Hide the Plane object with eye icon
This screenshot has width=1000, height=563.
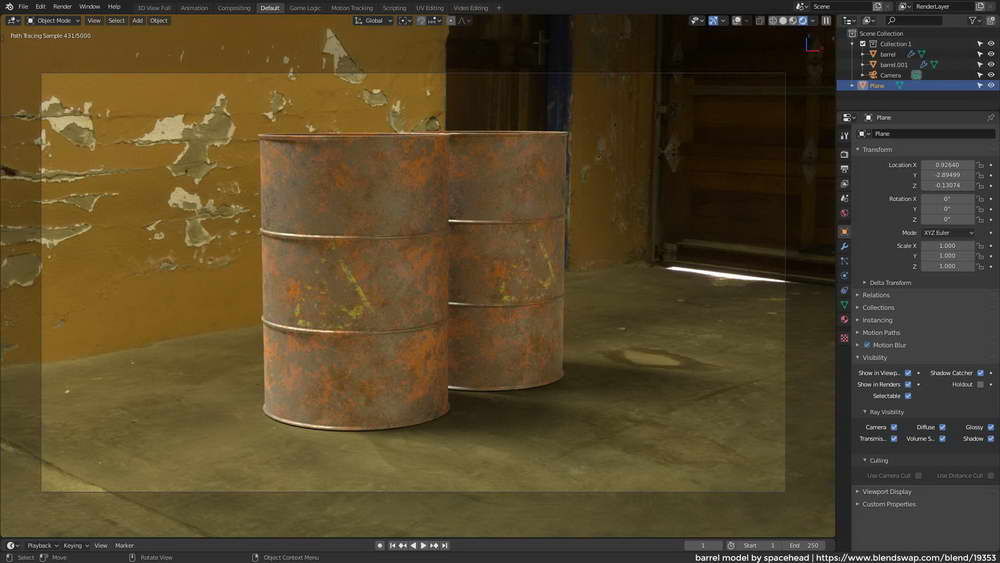click(991, 85)
